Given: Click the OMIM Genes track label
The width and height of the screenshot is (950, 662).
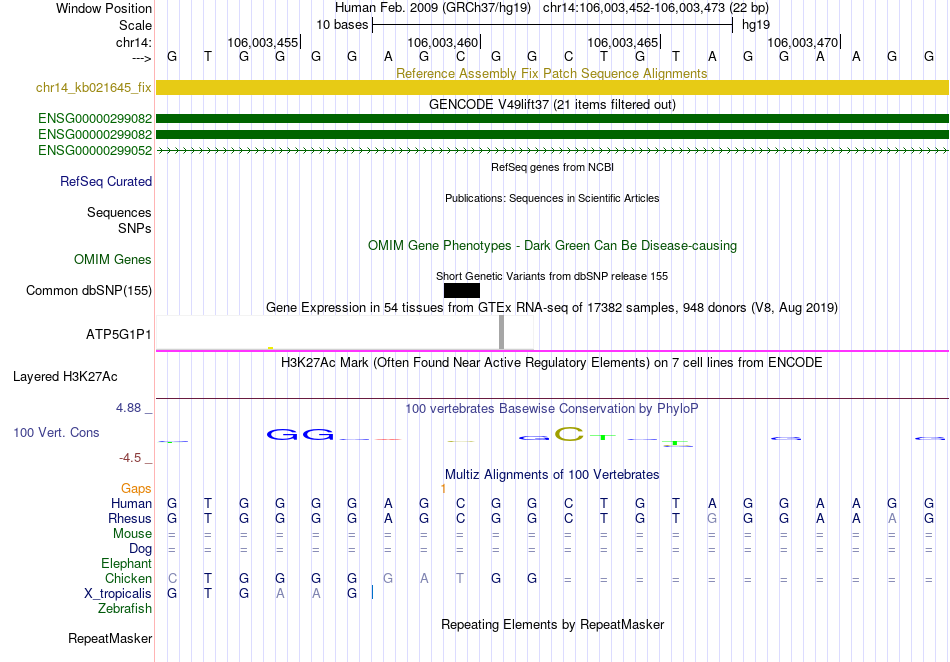Looking at the screenshot, I should [113, 259].
